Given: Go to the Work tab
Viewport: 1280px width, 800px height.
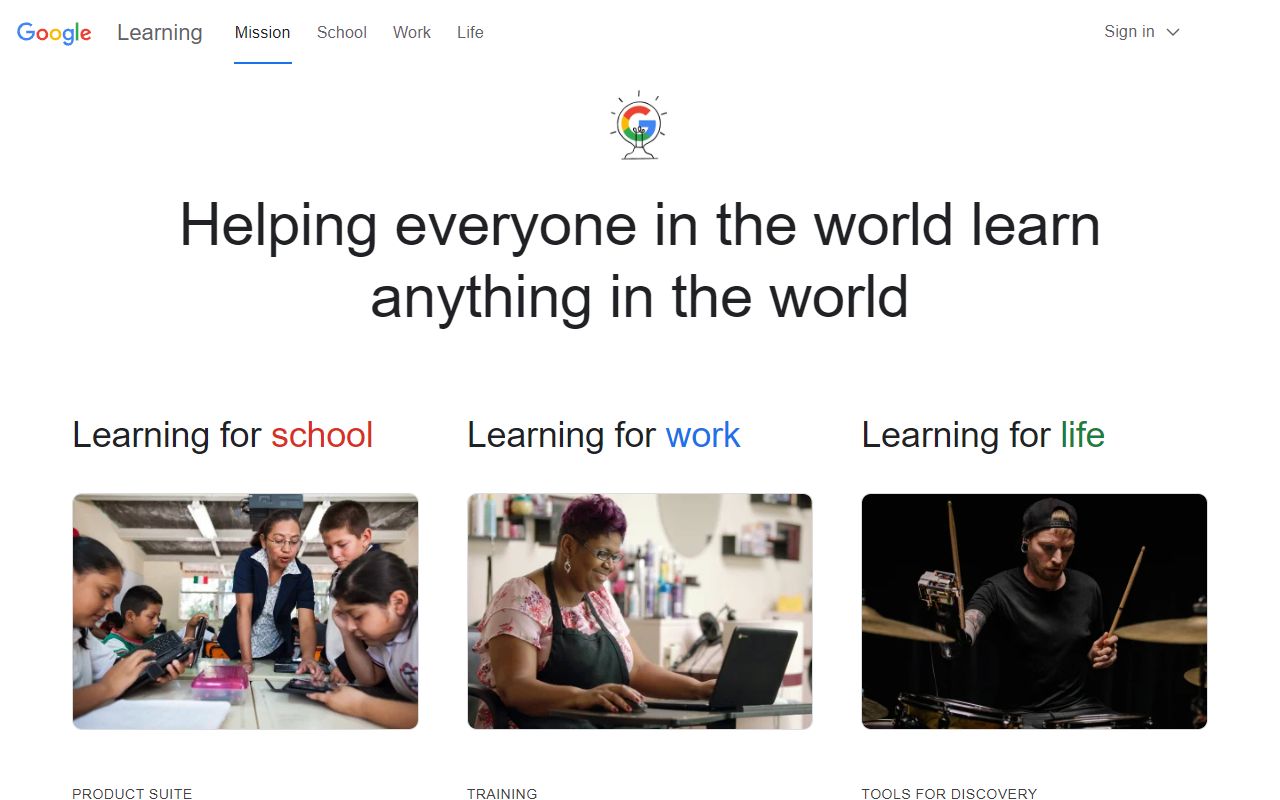Looking at the screenshot, I should coord(412,32).
